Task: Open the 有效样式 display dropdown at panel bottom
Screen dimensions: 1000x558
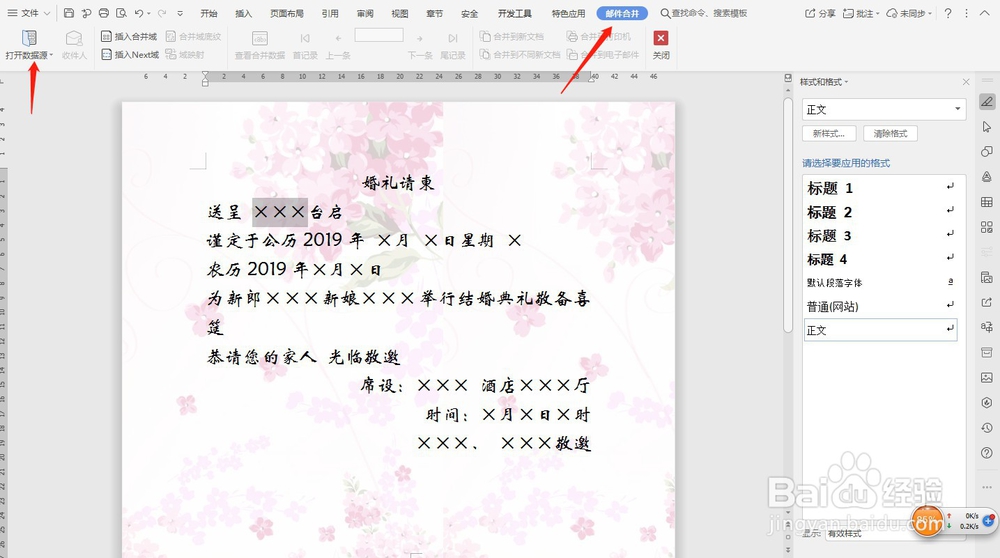Action: (894, 533)
